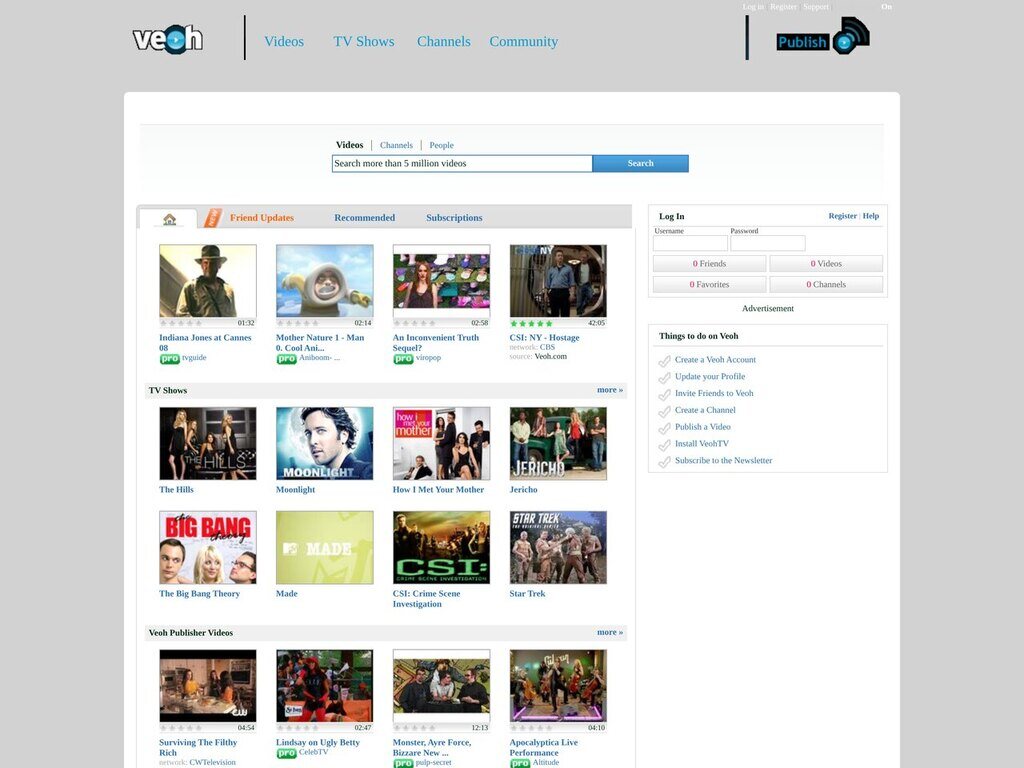This screenshot has height=768, width=1024.
Task: Open The Hills show thumbnail
Action: pyautogui.click(x=208, y=443)
